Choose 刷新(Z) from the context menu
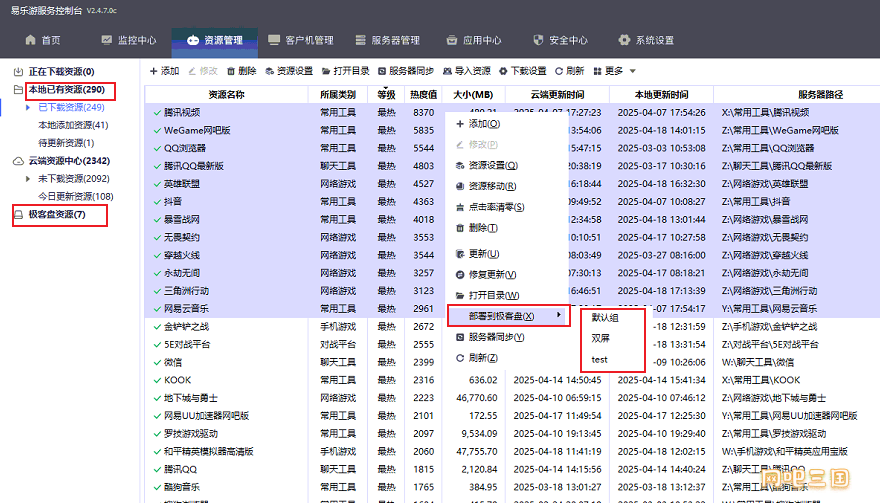880x503 pixels. [x=483, y=358]
